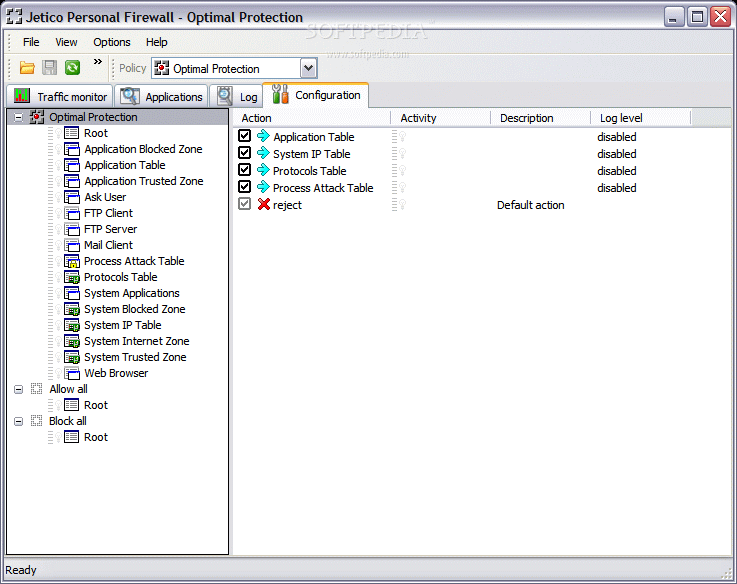
Task: Click the arrow icon beside Application Table rule
Action: click(263, 136)
